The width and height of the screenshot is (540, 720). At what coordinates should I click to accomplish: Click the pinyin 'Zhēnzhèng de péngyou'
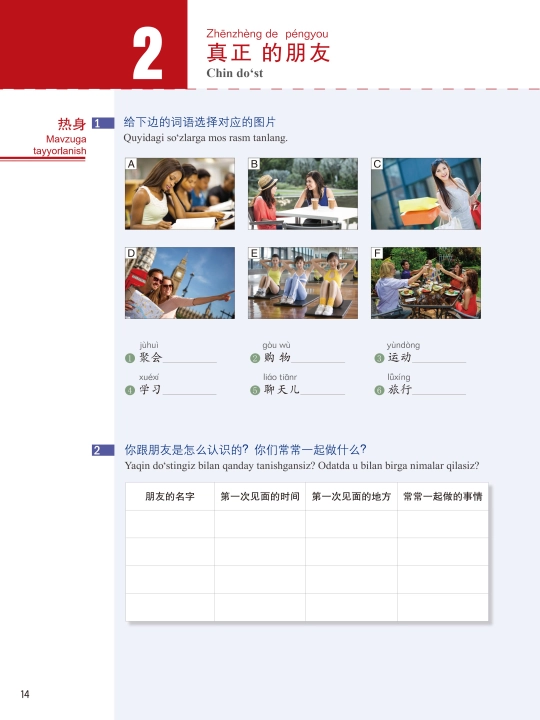(267, 34)
